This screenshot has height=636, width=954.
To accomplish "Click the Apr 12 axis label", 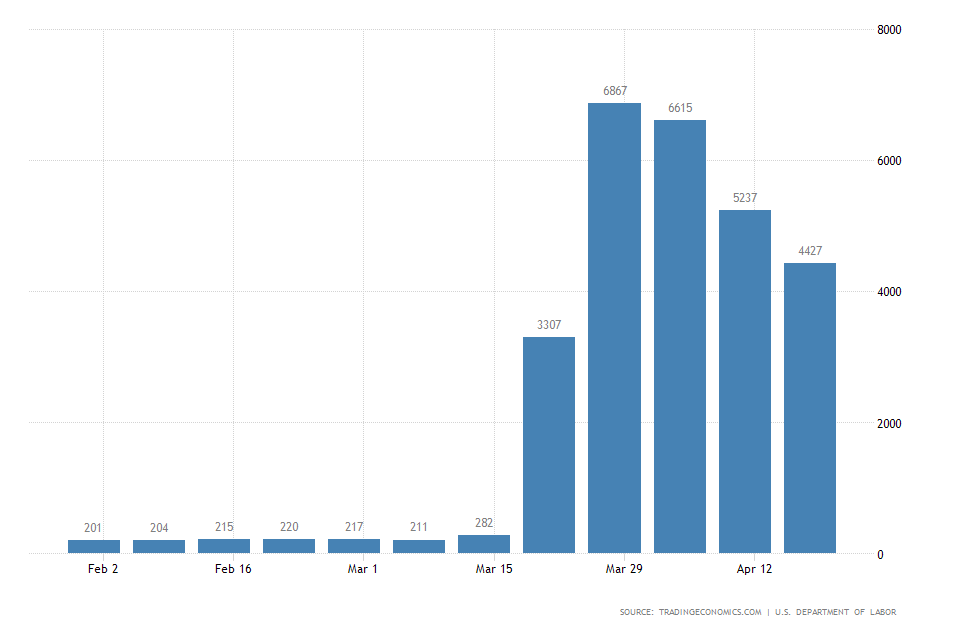I will coord(753,568).
